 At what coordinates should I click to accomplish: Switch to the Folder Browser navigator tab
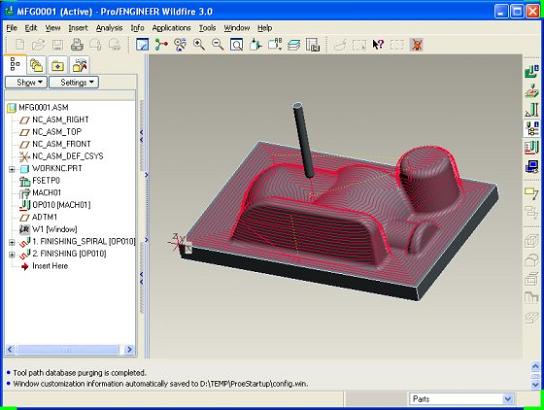click(36, 65)
